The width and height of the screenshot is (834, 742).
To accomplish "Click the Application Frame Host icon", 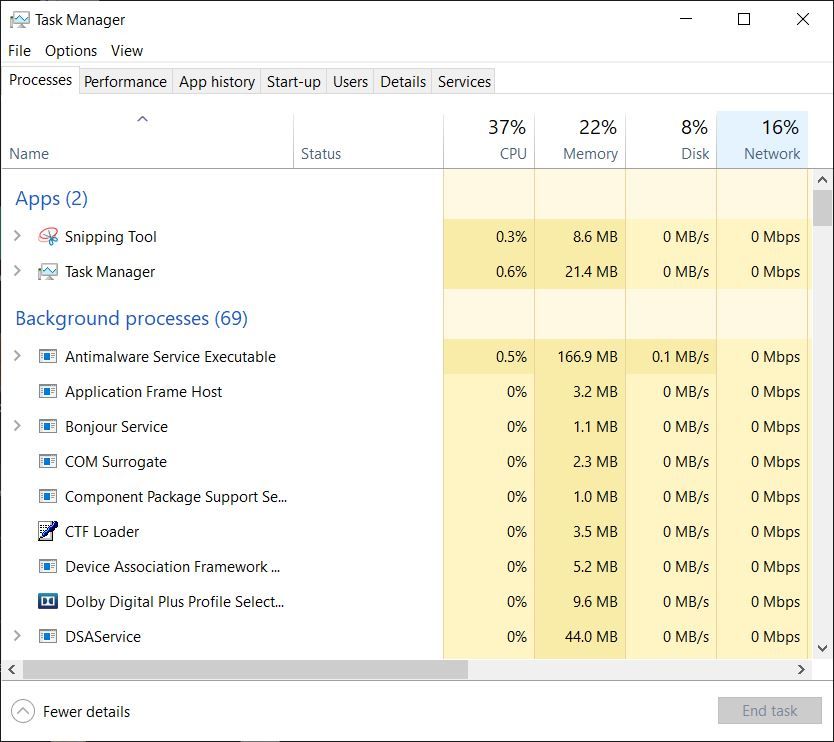I will (x=48, y=391).
